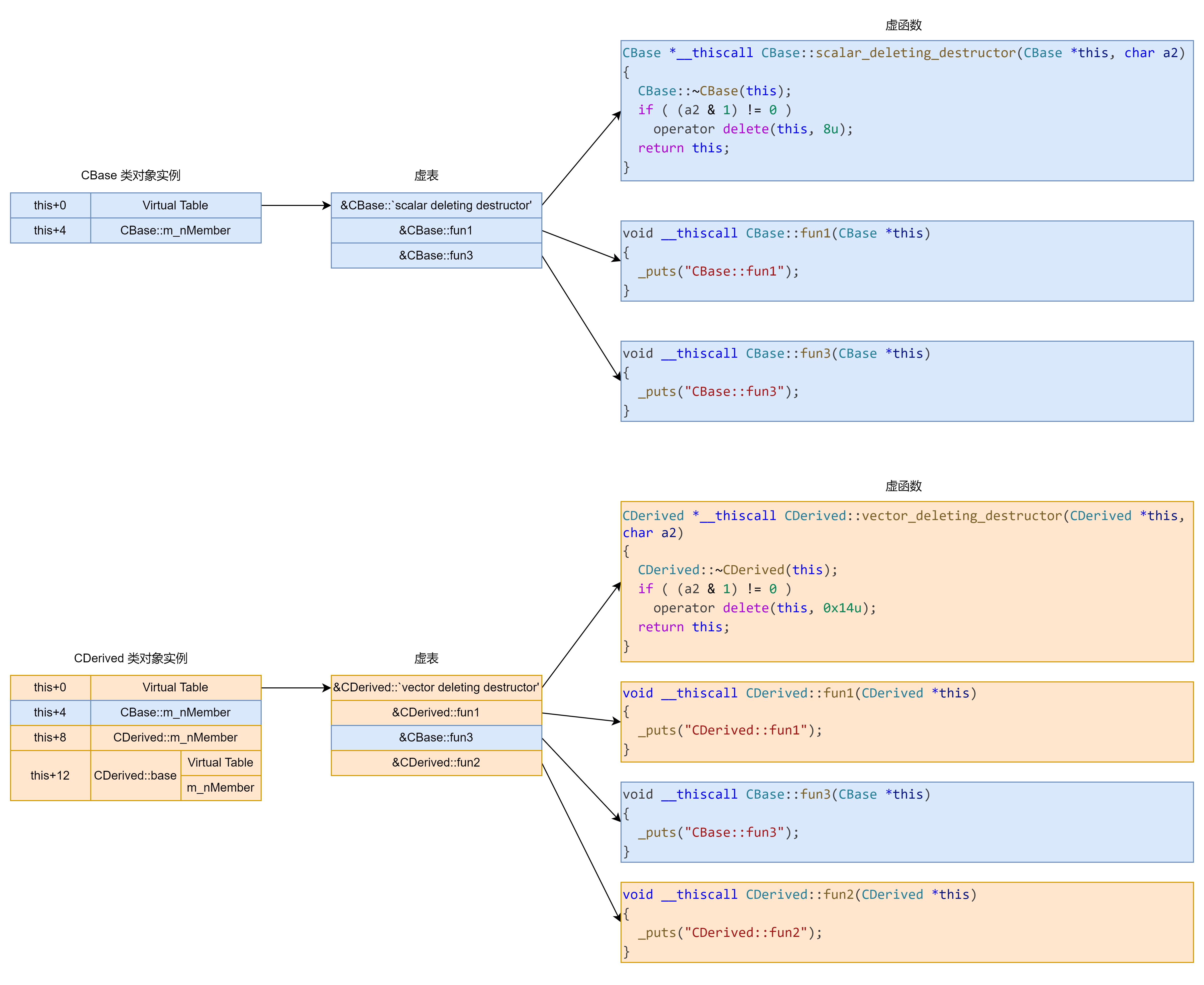
Task: Click the CDerived::fun2 function code box
Action: (x=907, y=923)
